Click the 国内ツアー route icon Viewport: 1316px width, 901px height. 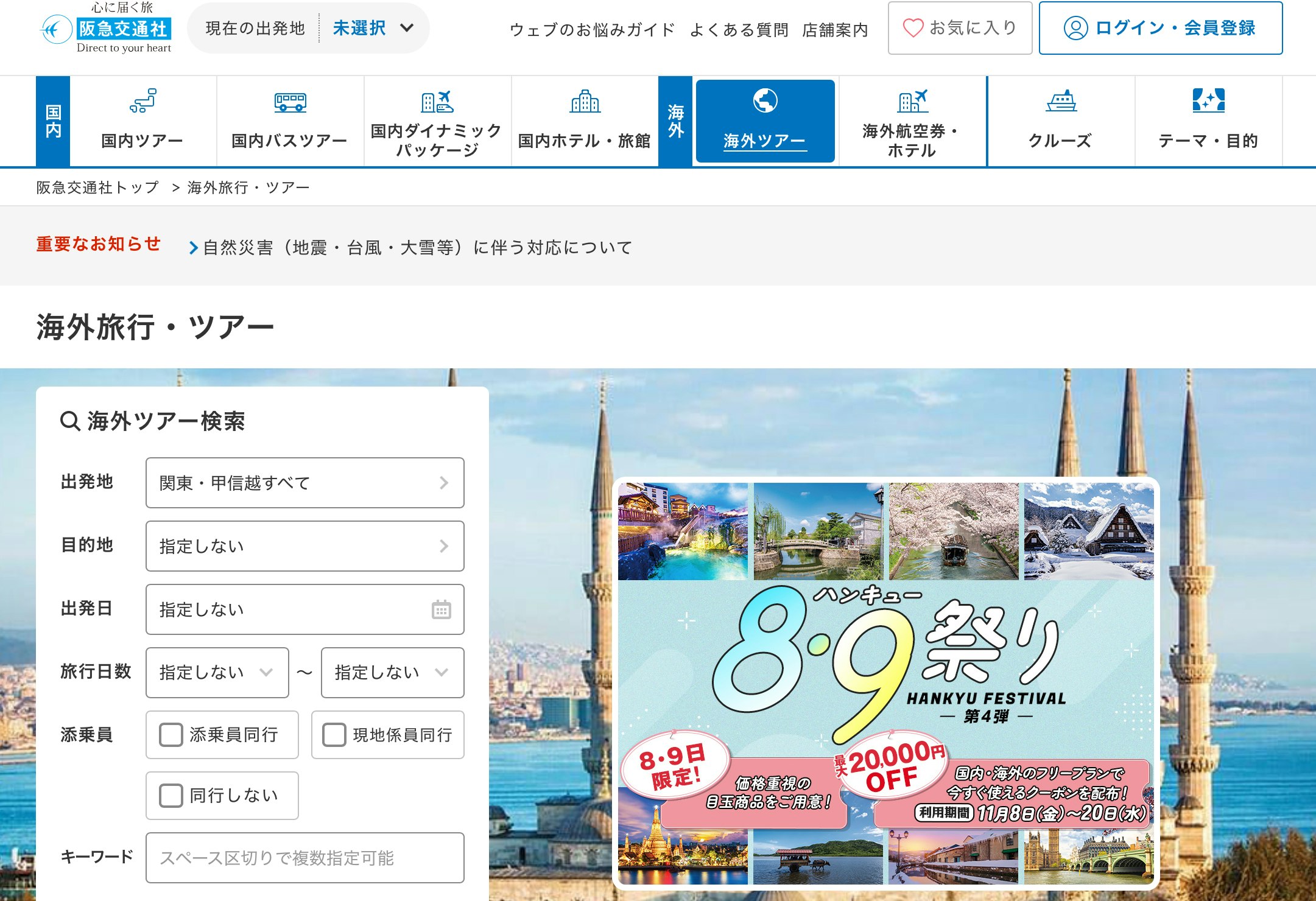143,100
